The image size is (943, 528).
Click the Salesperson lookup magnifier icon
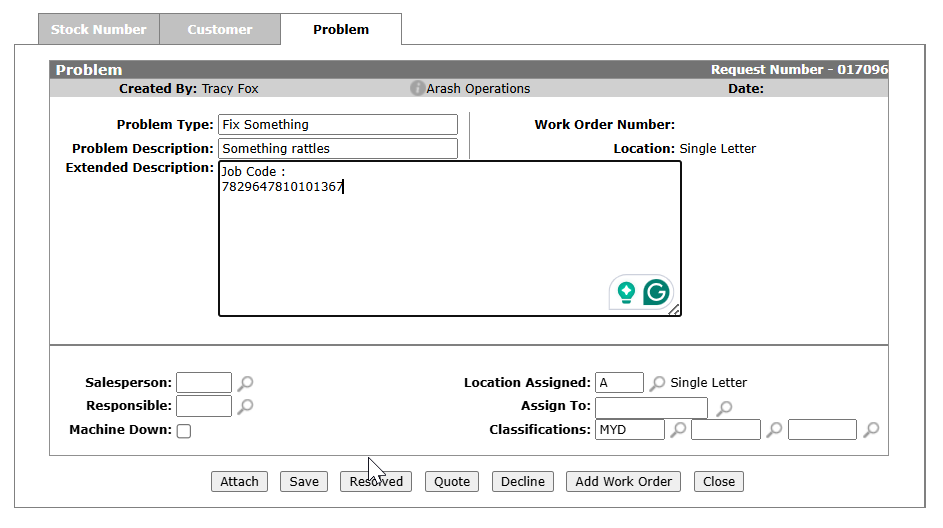(246, 383)
